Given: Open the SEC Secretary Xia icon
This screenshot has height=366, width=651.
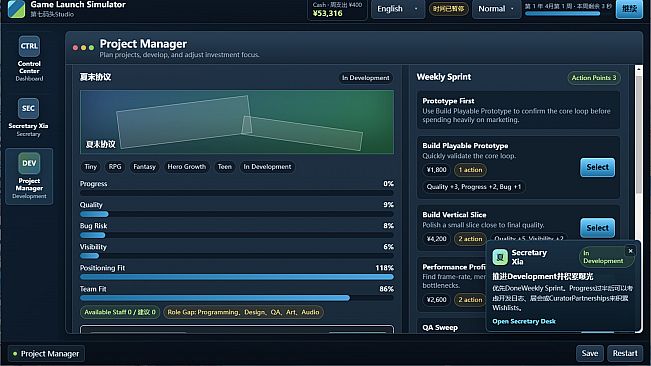Looking at the screenshot, I should pos(28,108).
